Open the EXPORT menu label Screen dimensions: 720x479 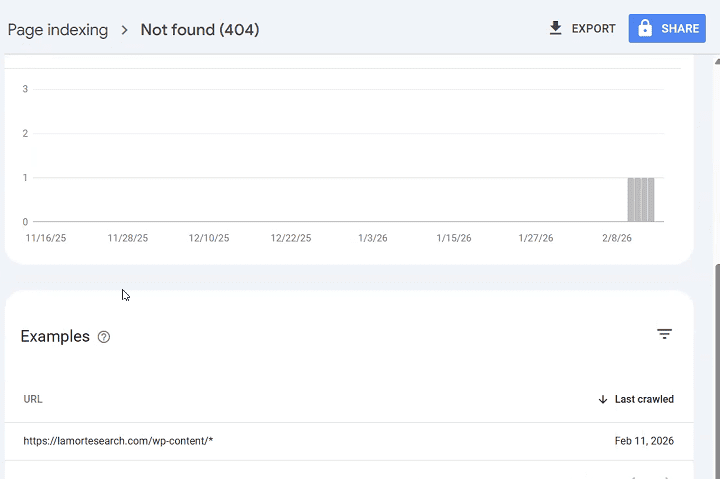593,28
